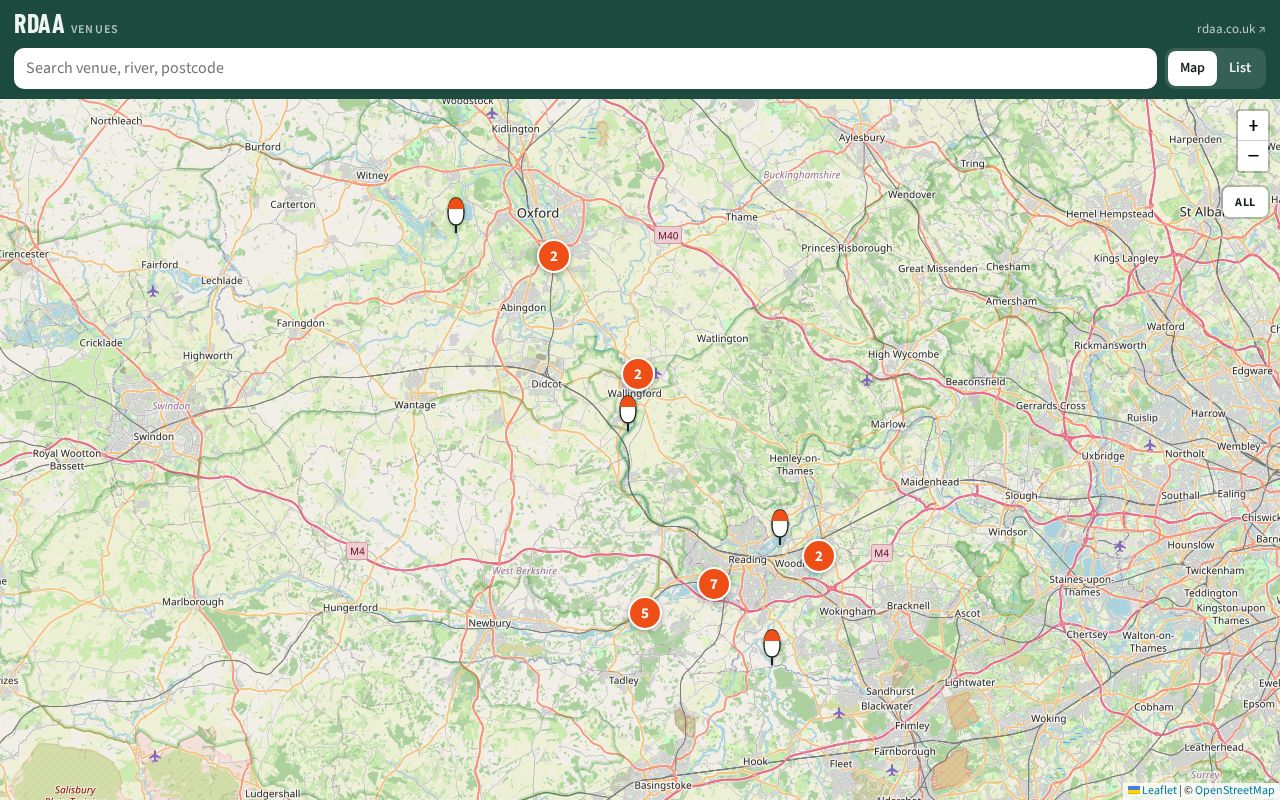Screen dimensions: 1280x800
Task: Click the "Witney" map label
Action: coord(372,175)
